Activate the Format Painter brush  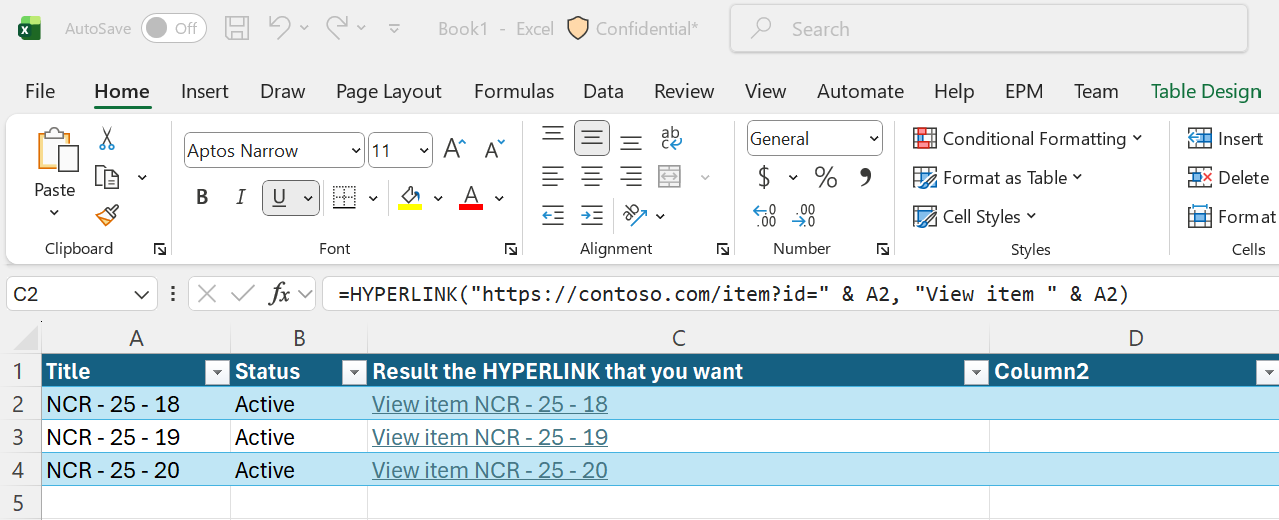(107, 215)
